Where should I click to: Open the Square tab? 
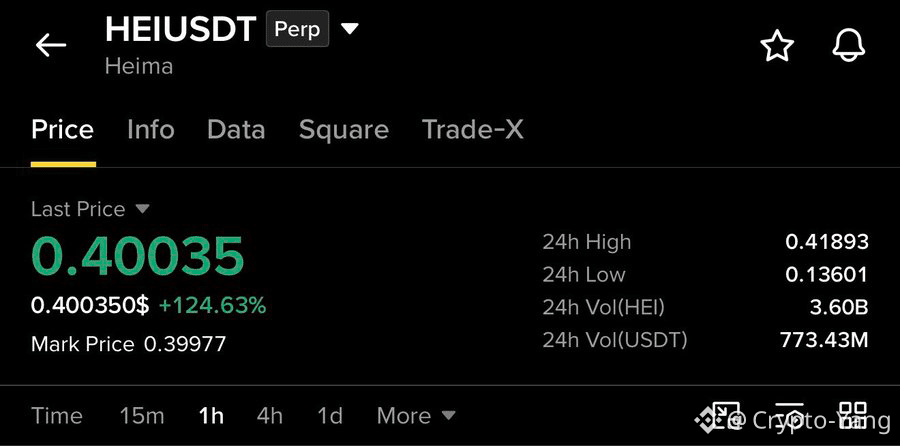tap(344, 130)
